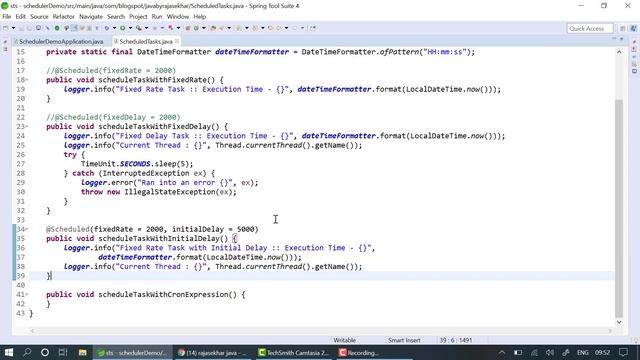Select the Spring perspective icon top right
The image size is (640, 360).
pos(633,28)
